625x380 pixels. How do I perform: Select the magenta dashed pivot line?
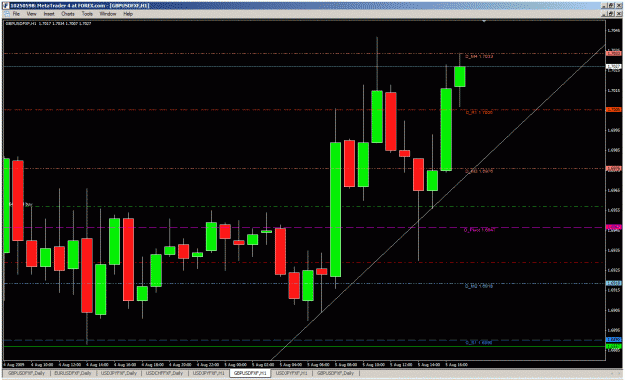tap(305, 228)
